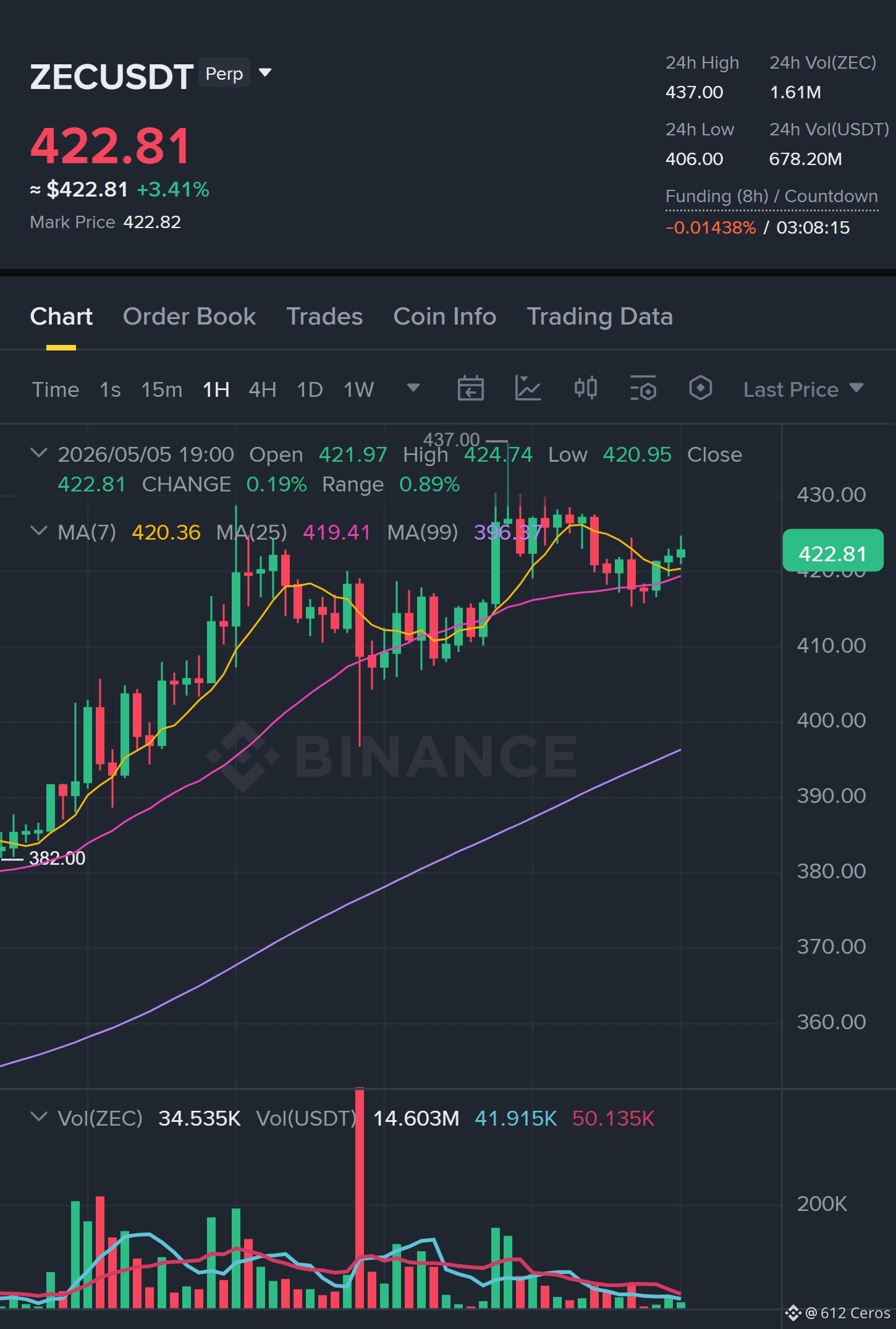Viewport: 896px width, 1329px height.
Task: Switch to the Trading Data tab
Action: point(599,316)
